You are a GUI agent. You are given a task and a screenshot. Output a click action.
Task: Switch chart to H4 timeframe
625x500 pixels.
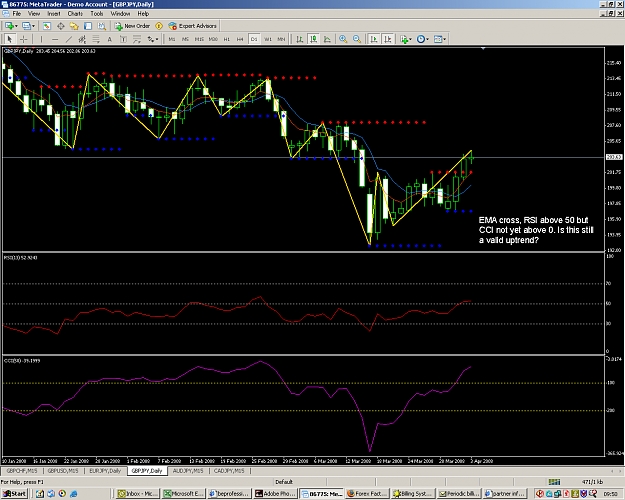pos(240,39)
